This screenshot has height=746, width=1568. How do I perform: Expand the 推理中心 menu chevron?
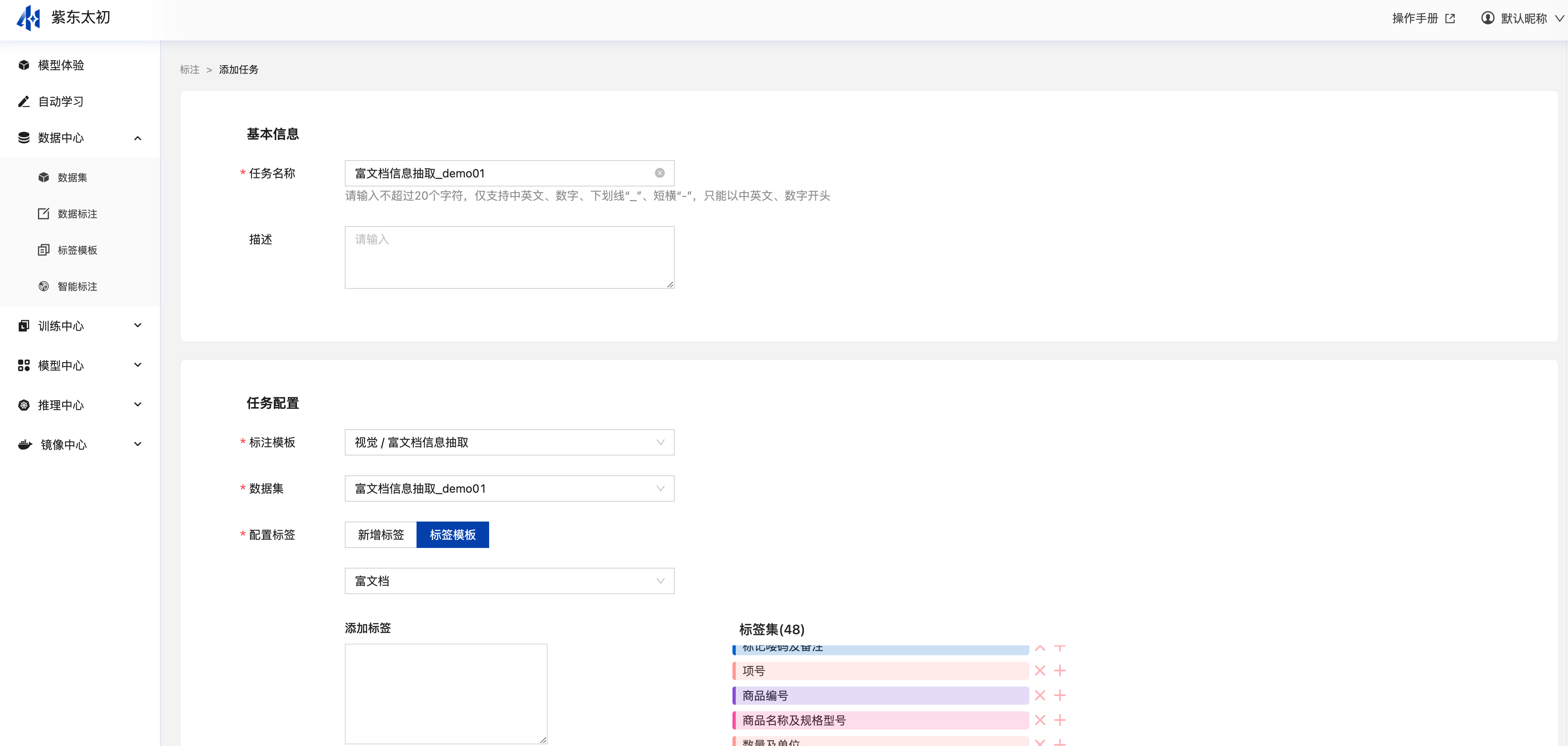pos(138,404)
